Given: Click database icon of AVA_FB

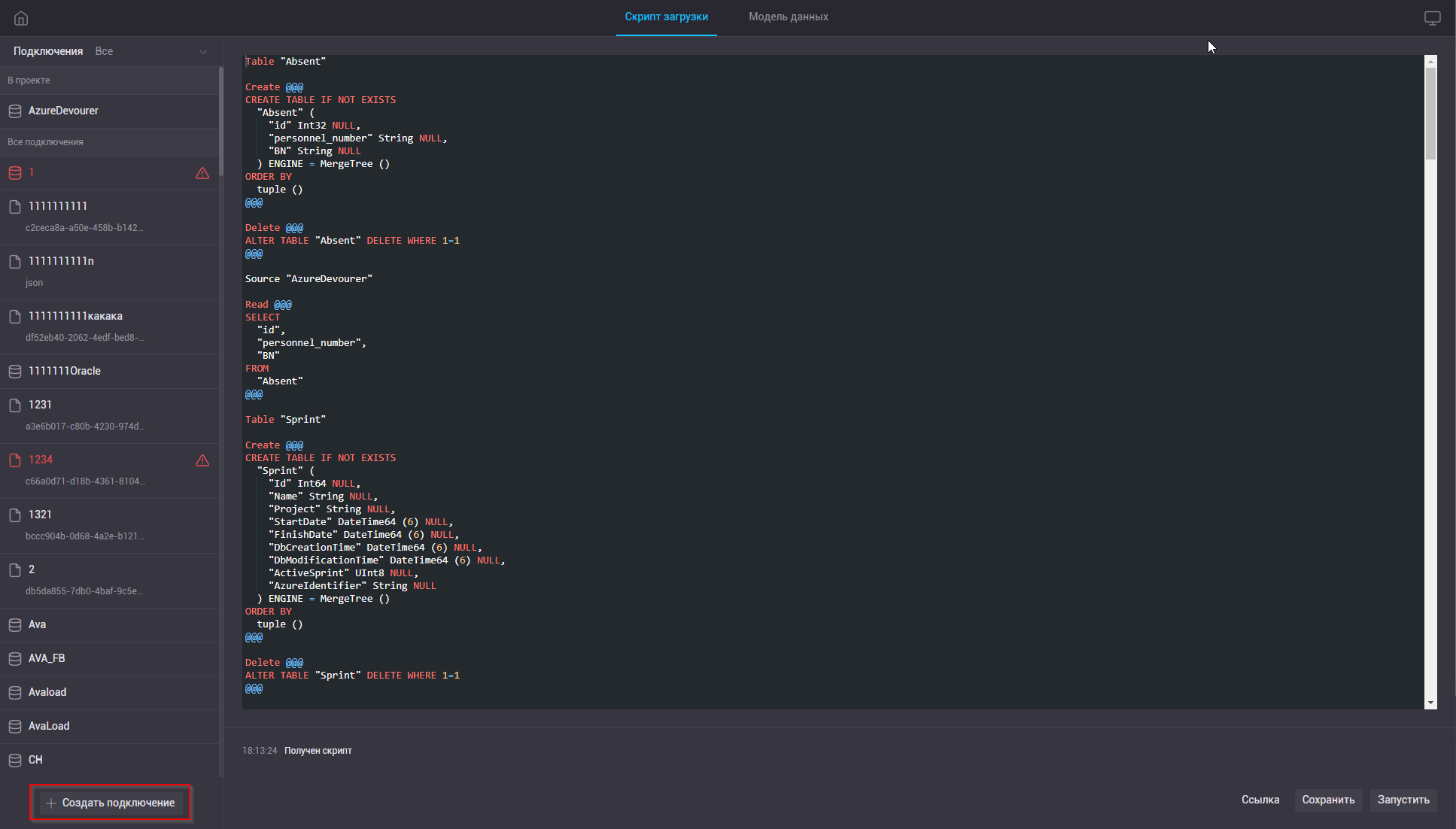Looking at the screenshot, I should [x=15, y=659].
